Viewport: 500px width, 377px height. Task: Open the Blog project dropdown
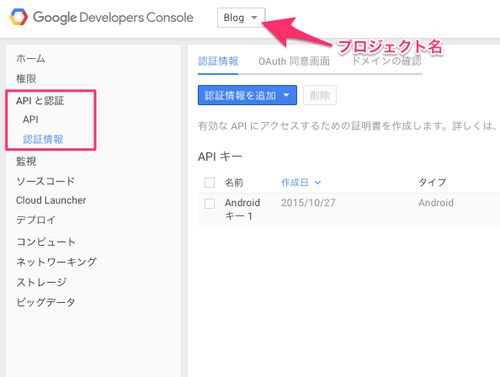click(241, 18)
